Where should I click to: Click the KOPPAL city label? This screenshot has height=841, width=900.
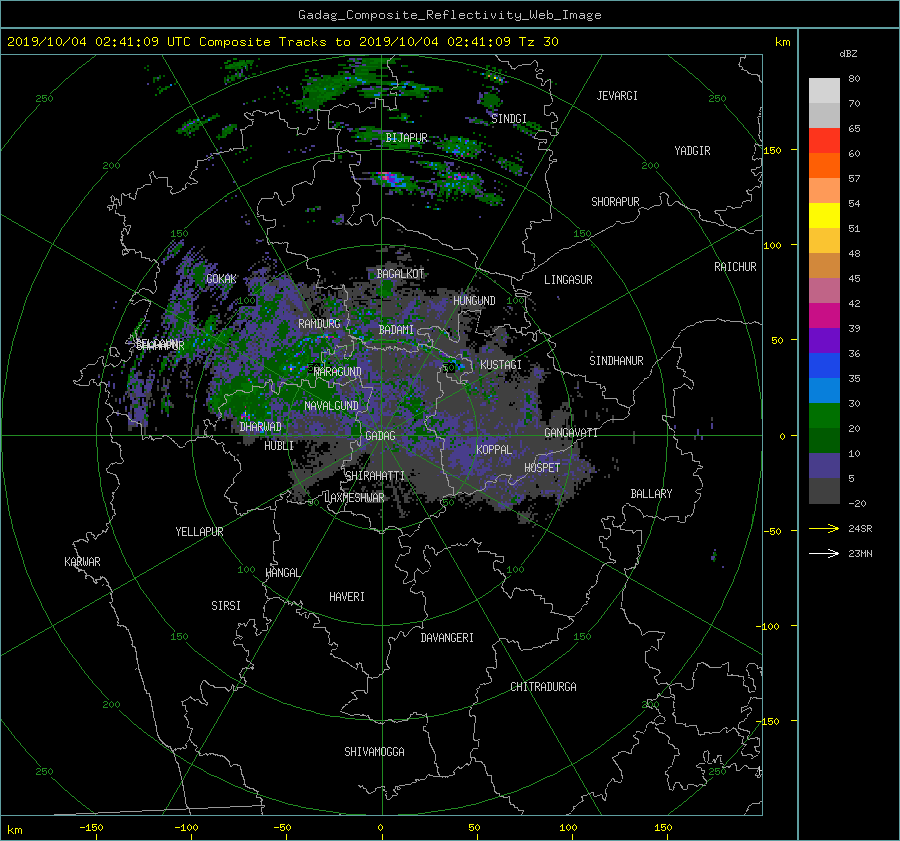(494, 450)
